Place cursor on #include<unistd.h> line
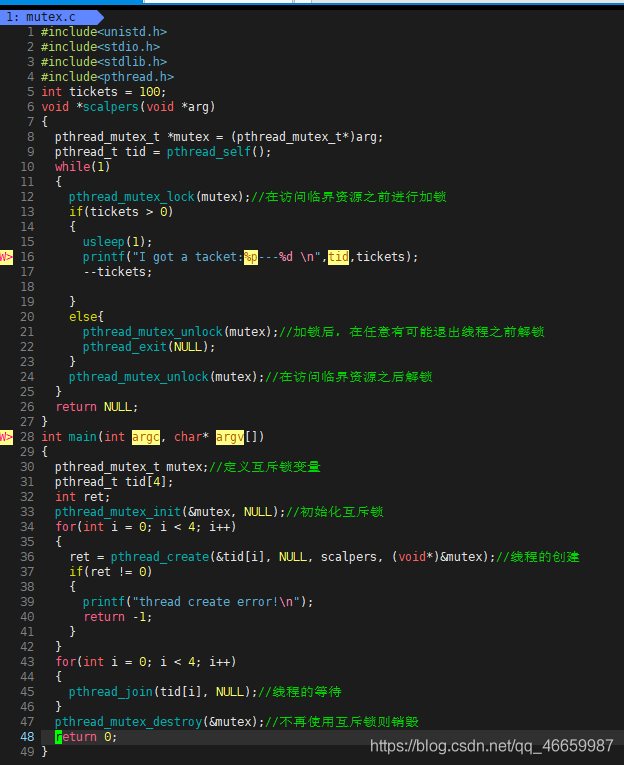This screenshot has height=765, width=624. [x=104, y=32]
